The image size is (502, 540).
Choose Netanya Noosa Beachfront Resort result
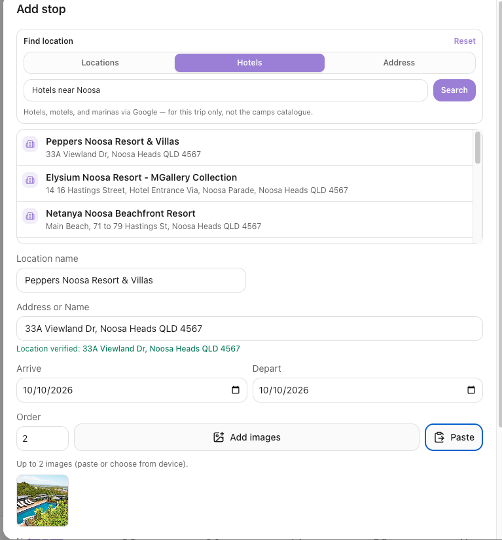click(245, 219)
